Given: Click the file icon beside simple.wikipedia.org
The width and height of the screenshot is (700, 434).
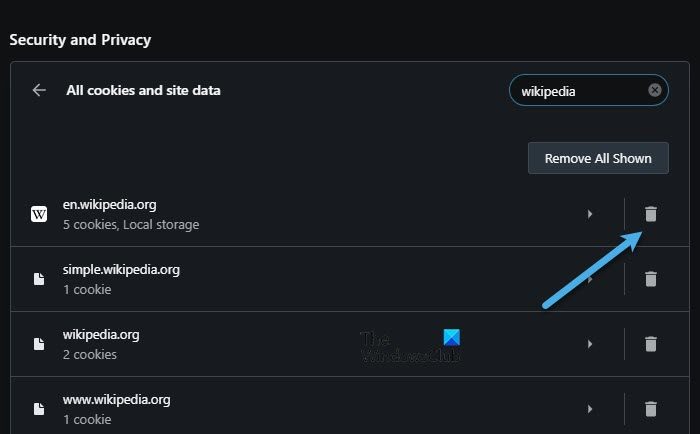Looking at the screenshot, I should [39, 279].
